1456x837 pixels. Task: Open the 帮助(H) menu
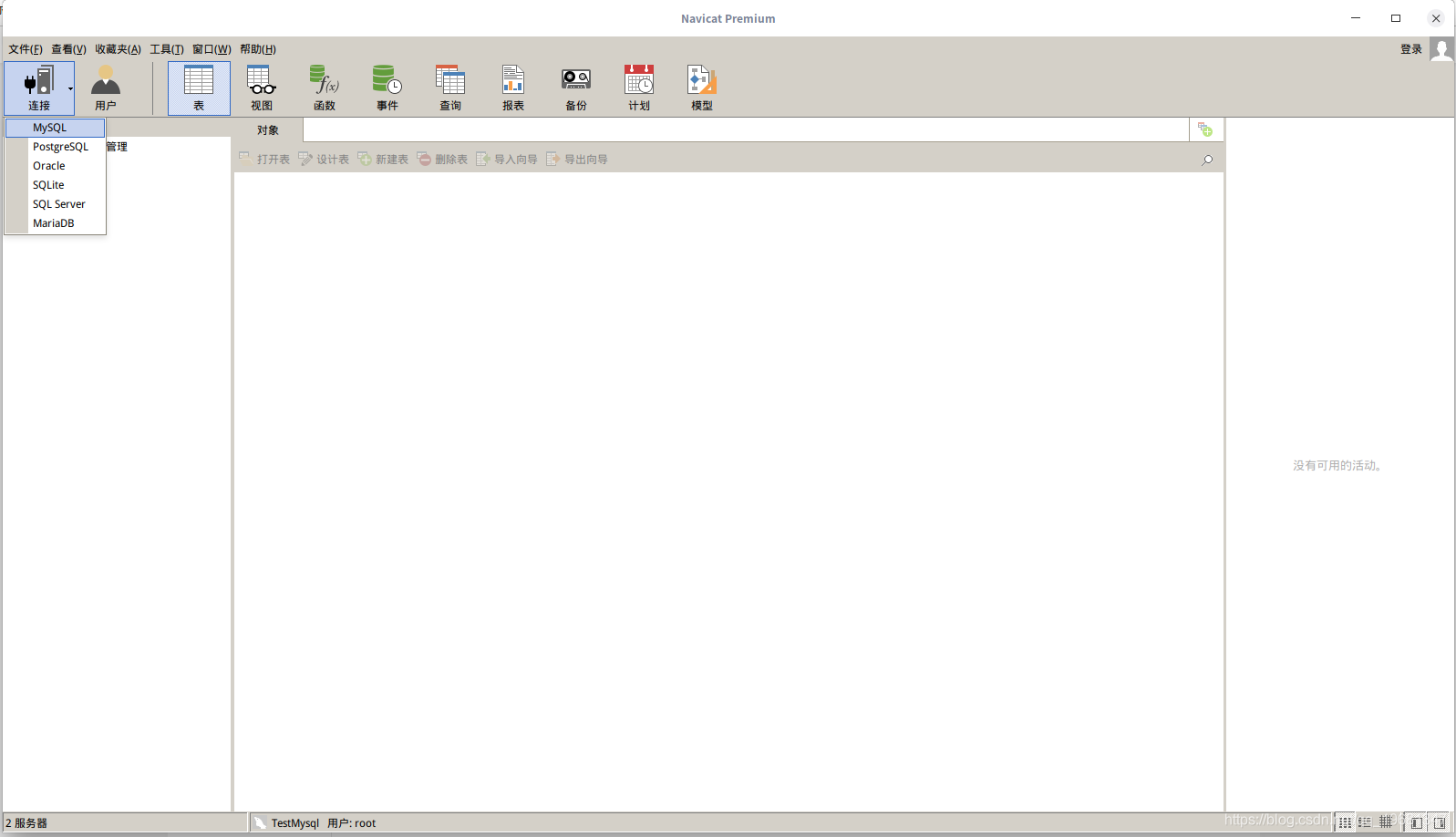pos(258,49)
